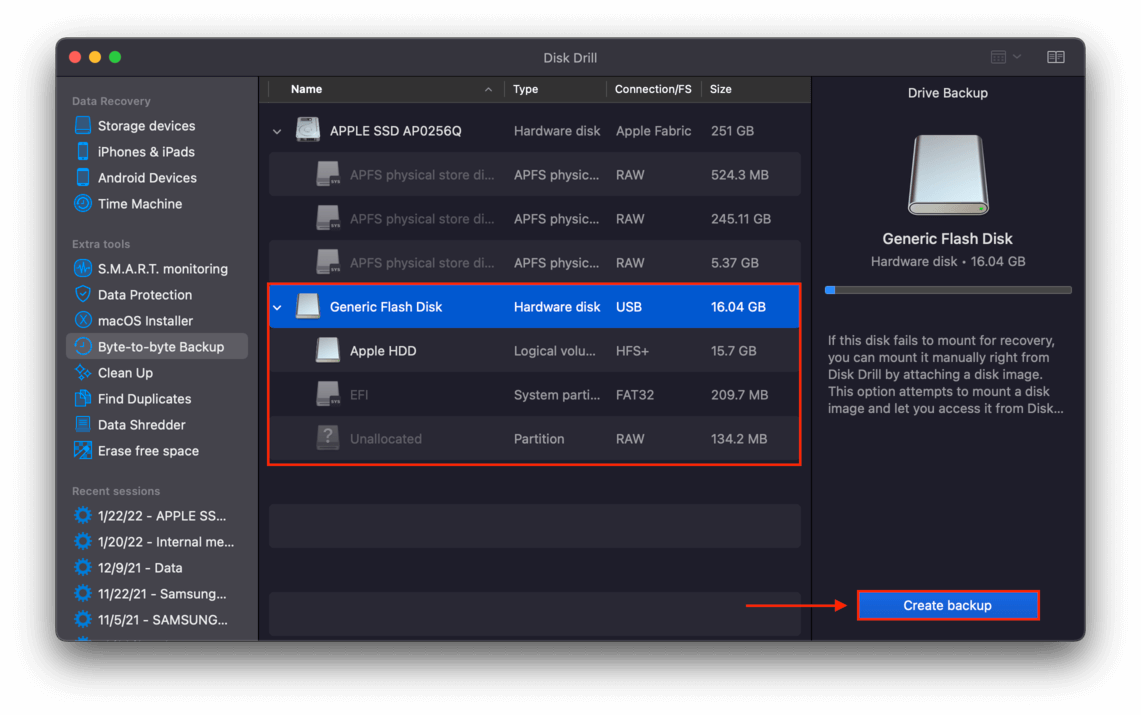1141x715 pixels.
Task: Open S.M.A.R.T. monitoring tool
Action: coord(163,269)
